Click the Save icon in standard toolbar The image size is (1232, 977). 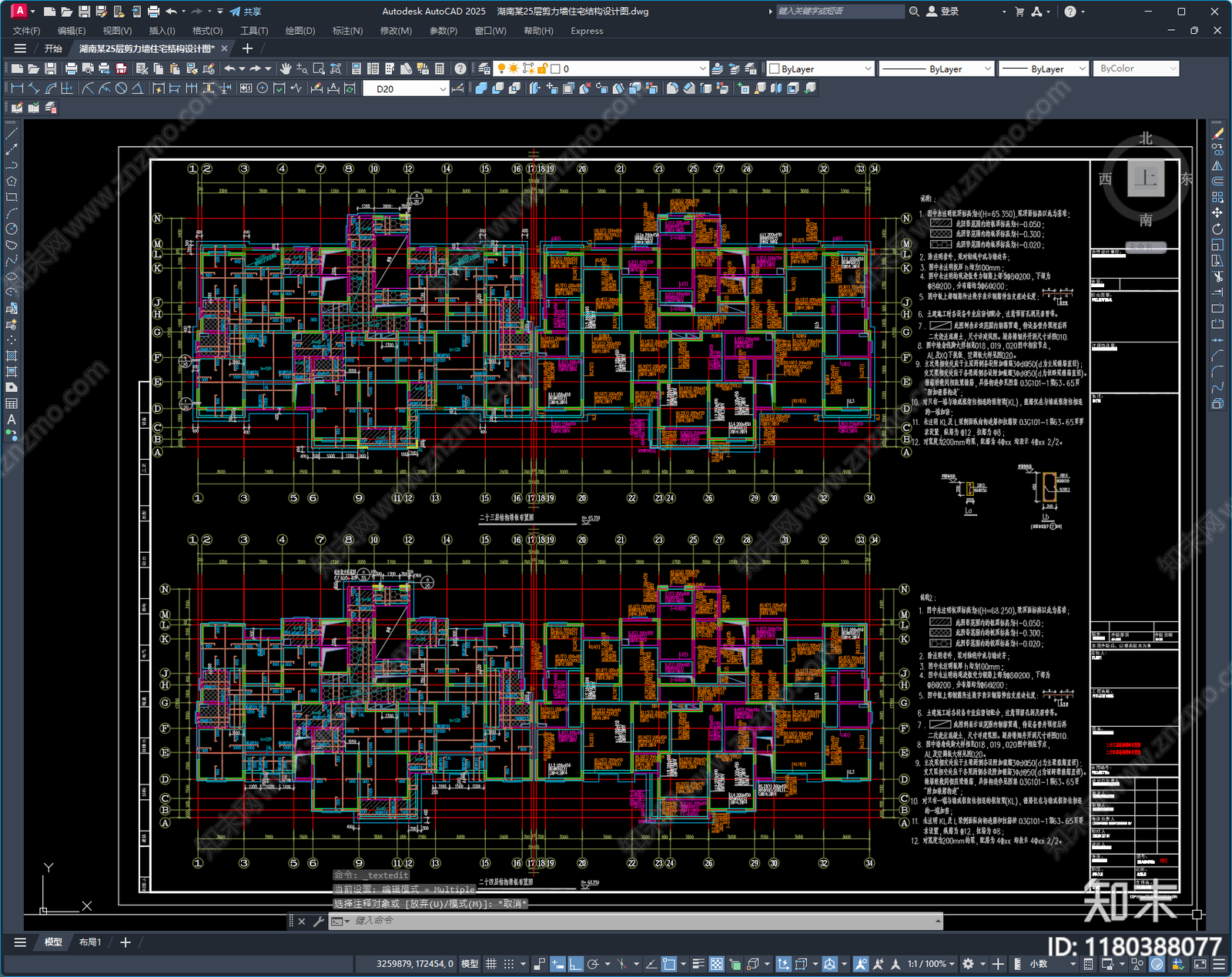click(50, 69)
